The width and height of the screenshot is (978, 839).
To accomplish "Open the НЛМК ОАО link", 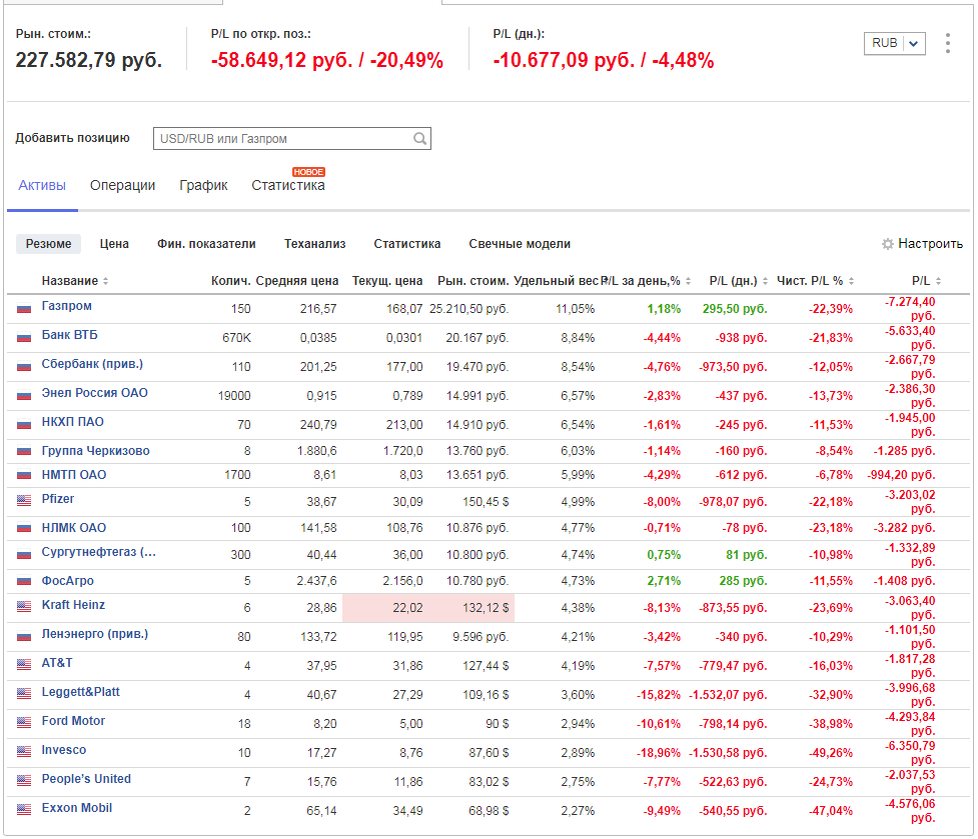I will [74, 528].
